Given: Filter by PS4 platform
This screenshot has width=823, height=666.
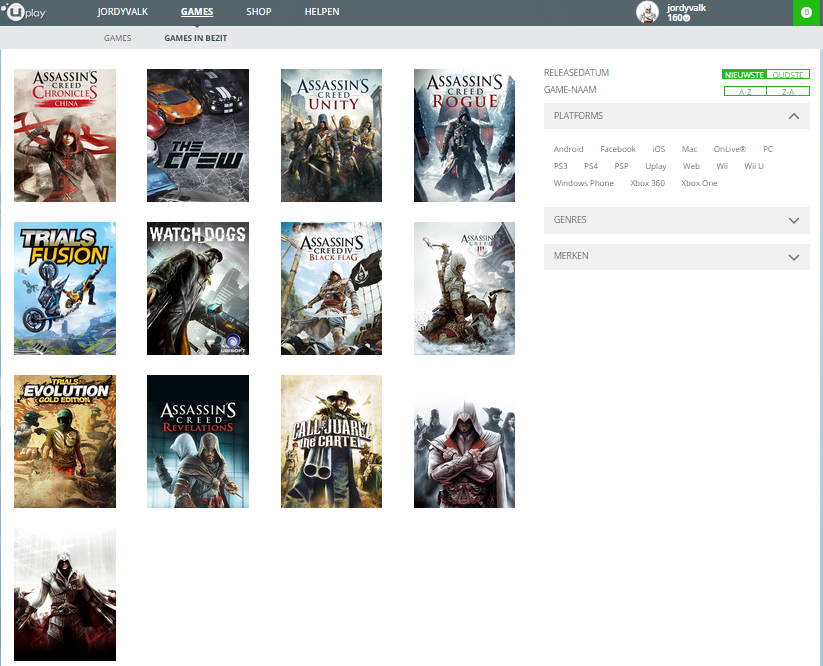Looking at the screenshot, I should (x=591, y=166).
